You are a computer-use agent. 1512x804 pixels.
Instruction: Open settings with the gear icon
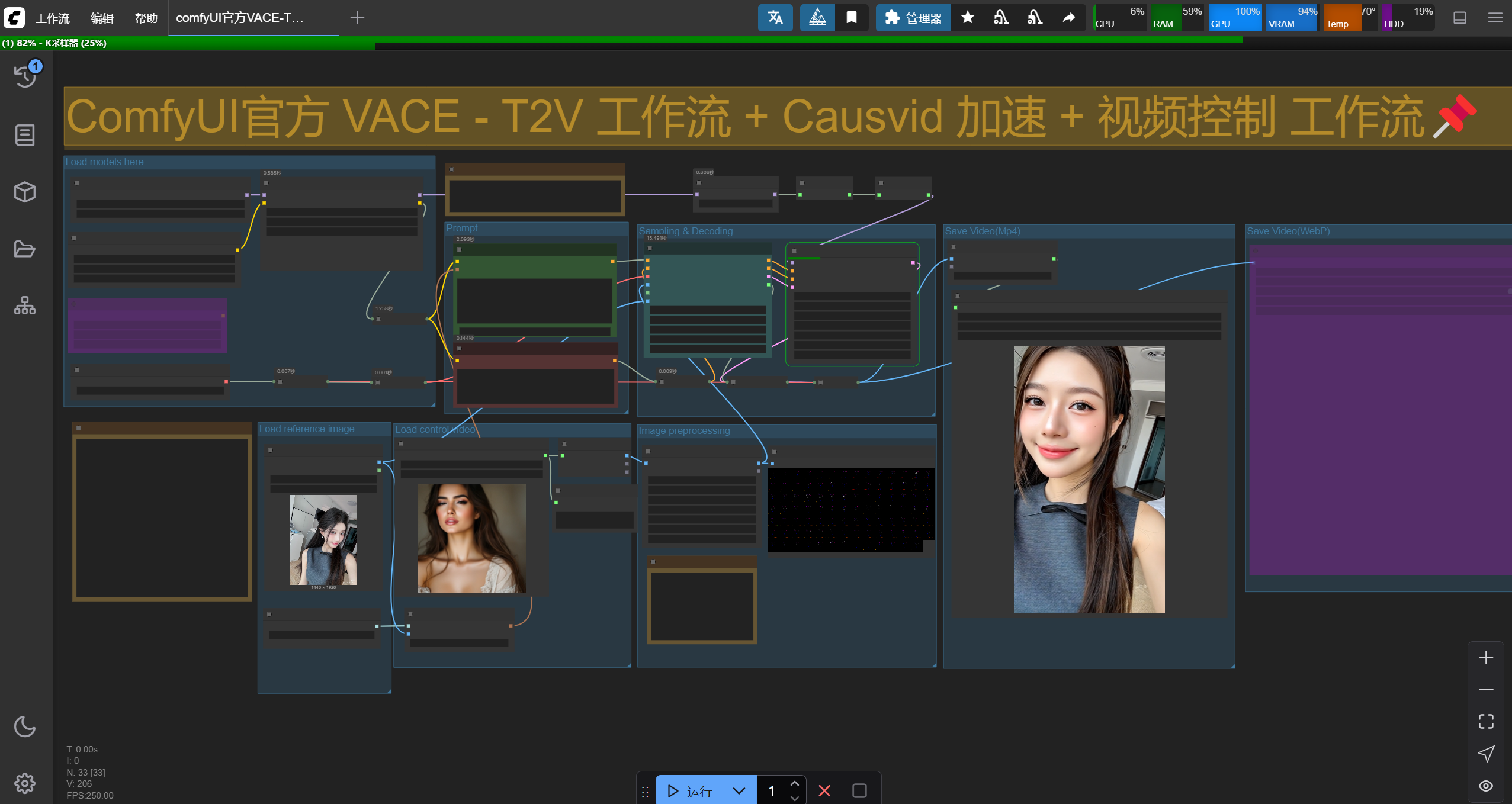tap(25, 783)
